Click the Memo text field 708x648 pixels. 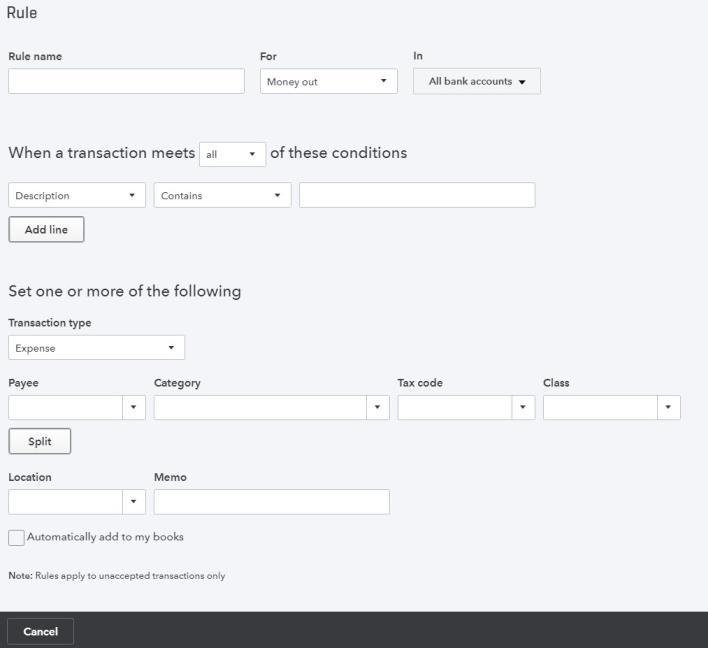point(272,502)
